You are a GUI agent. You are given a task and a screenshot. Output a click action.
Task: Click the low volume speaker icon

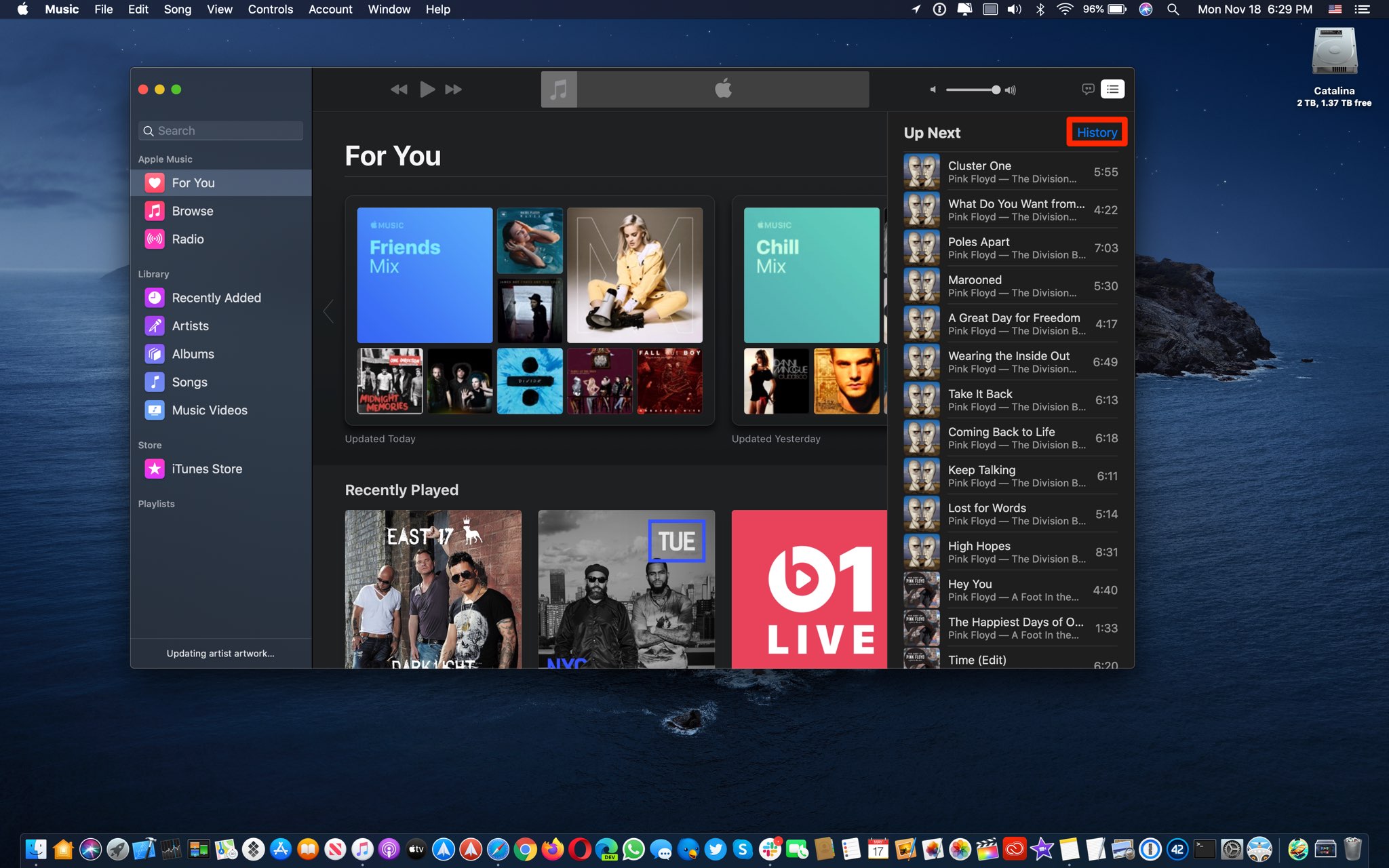pos(933,90)
